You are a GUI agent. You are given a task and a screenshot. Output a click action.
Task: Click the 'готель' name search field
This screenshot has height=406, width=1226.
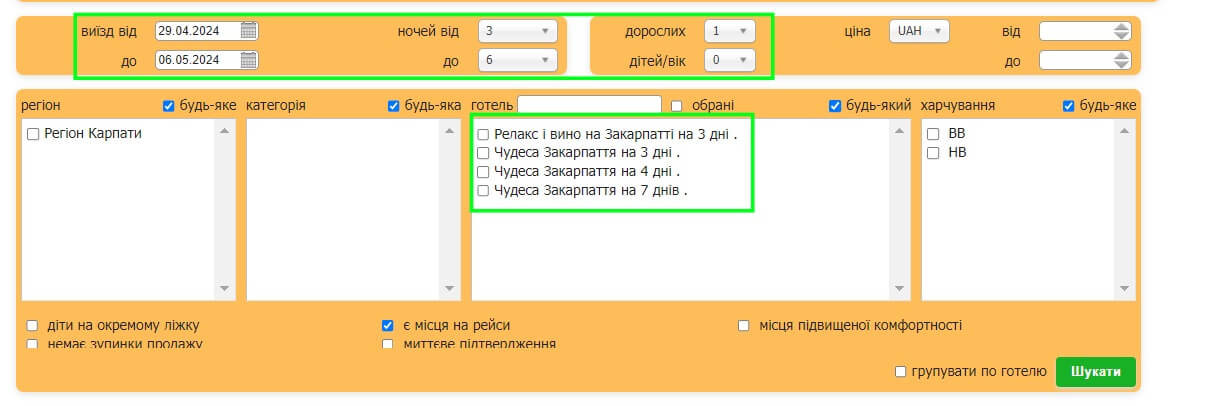(x=589, y=105)
